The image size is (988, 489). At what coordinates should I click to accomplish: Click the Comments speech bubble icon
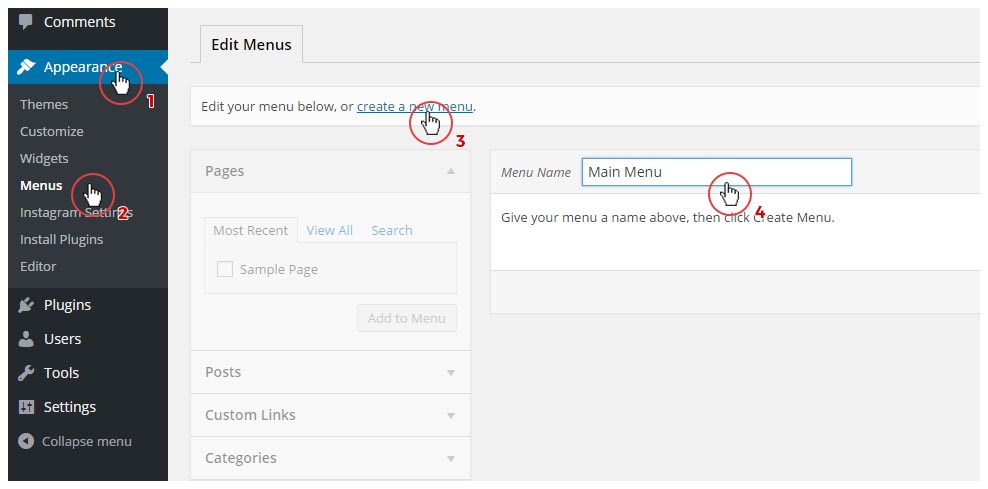click(x=26, y=21)
